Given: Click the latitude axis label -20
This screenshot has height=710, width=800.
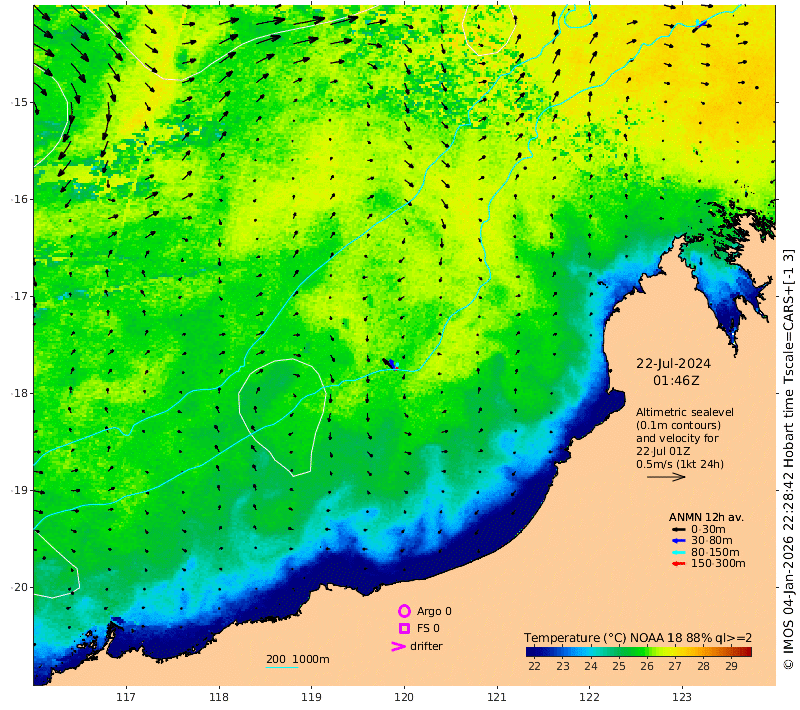Looking at the screenshot, I should pyautogui.click(x=19, y=588).
